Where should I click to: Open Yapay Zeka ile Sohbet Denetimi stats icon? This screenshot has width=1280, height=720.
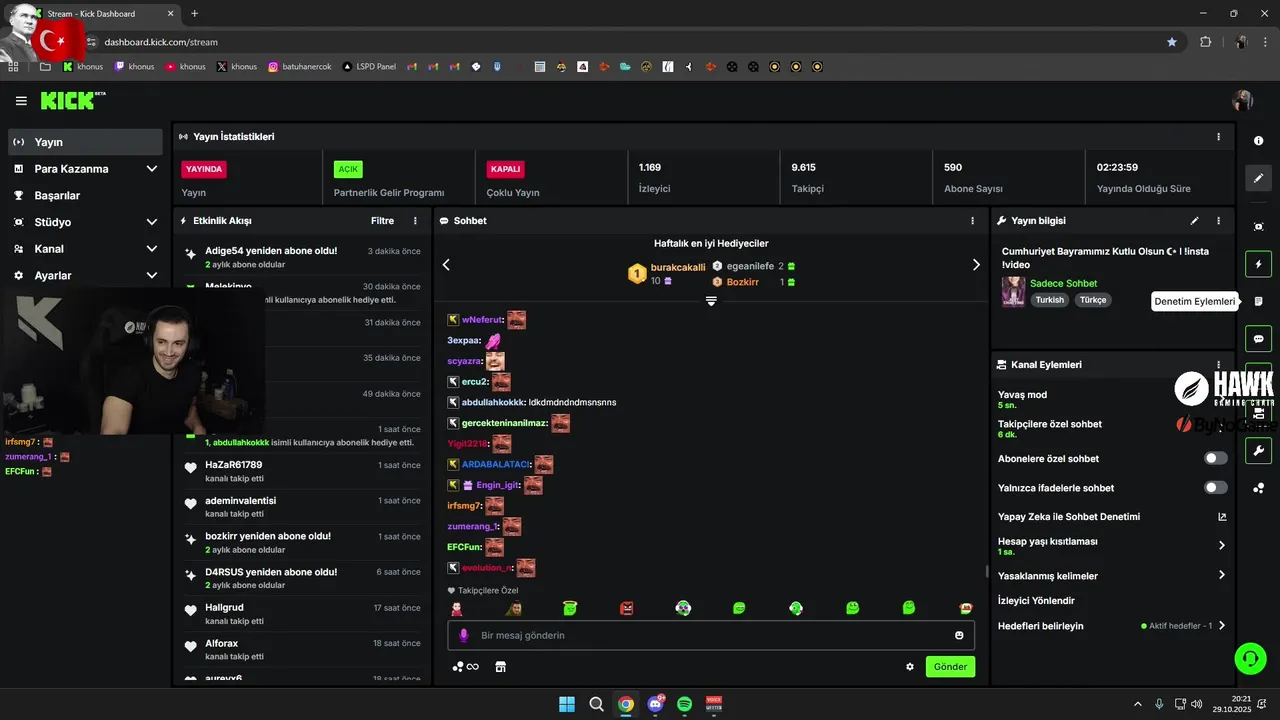1221,517
